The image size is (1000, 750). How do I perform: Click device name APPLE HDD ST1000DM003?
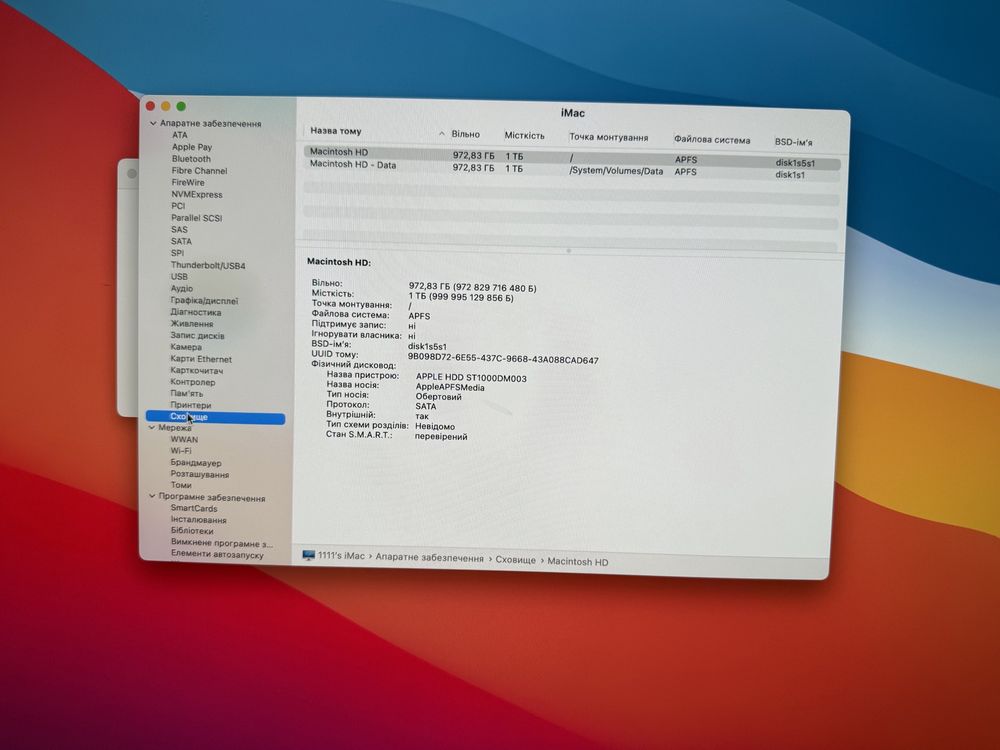coord(471,378)
